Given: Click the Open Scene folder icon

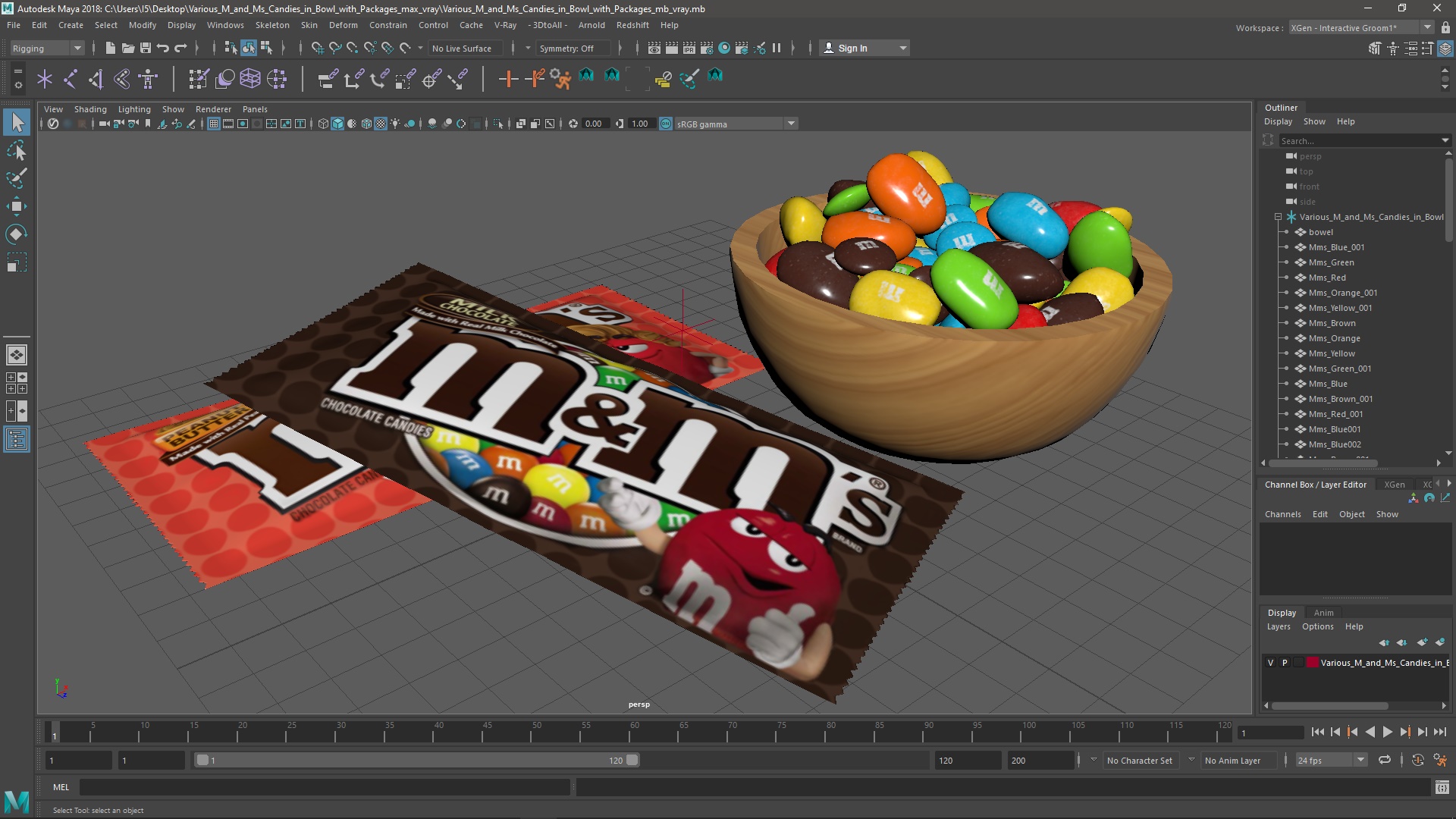Looking at the screenshot, I should 128,48.
